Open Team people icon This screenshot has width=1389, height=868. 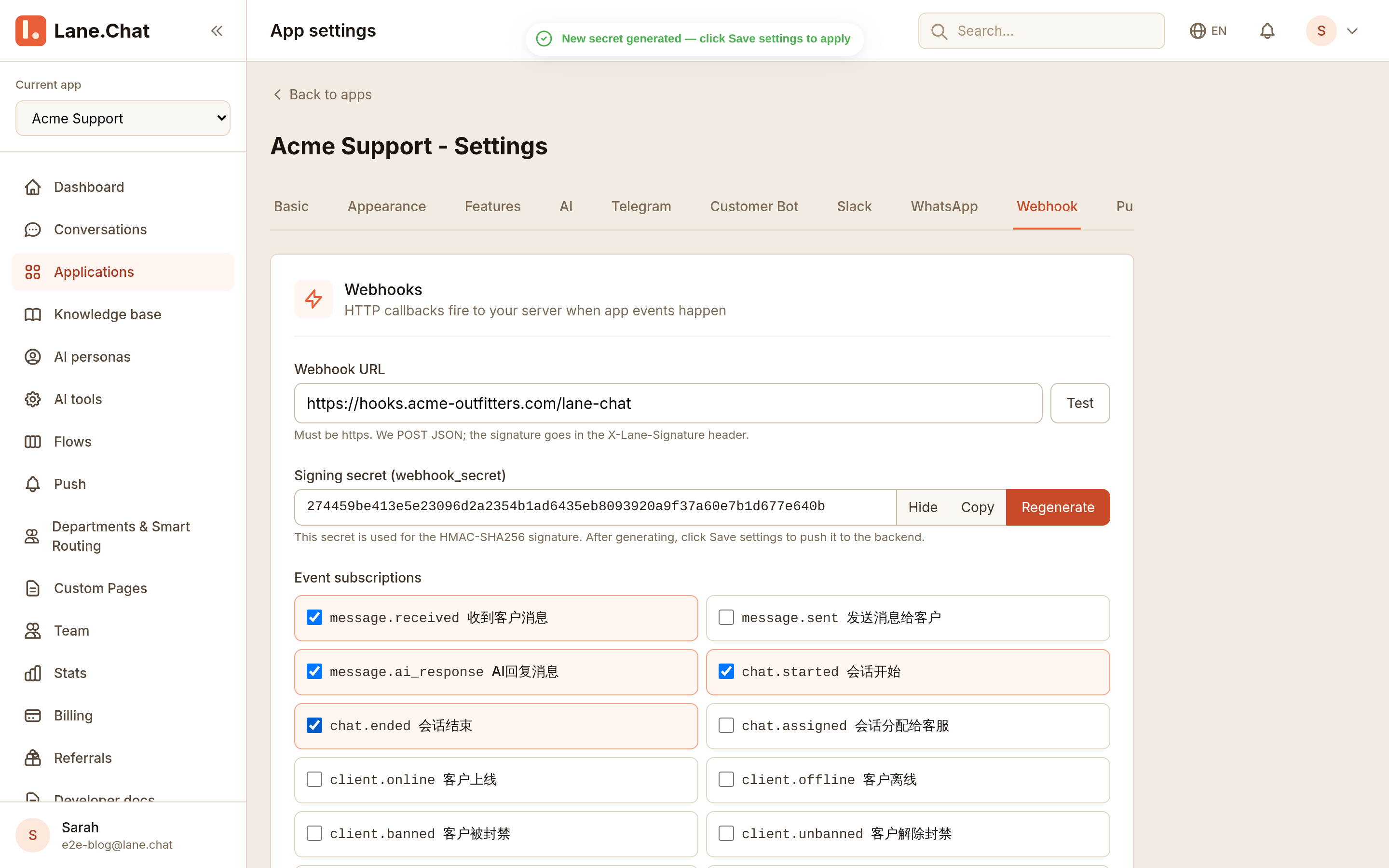[33, 631]
